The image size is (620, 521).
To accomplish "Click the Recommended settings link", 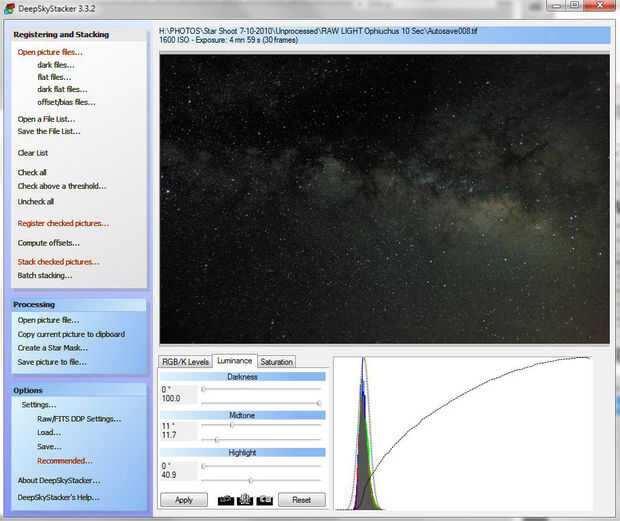I will (64, 461).
